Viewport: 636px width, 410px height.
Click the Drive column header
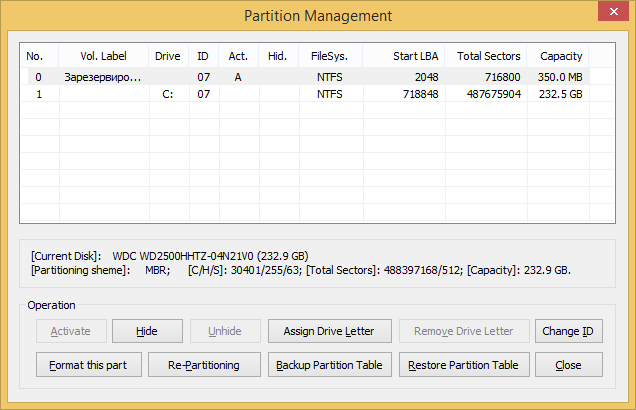point(168,56)
